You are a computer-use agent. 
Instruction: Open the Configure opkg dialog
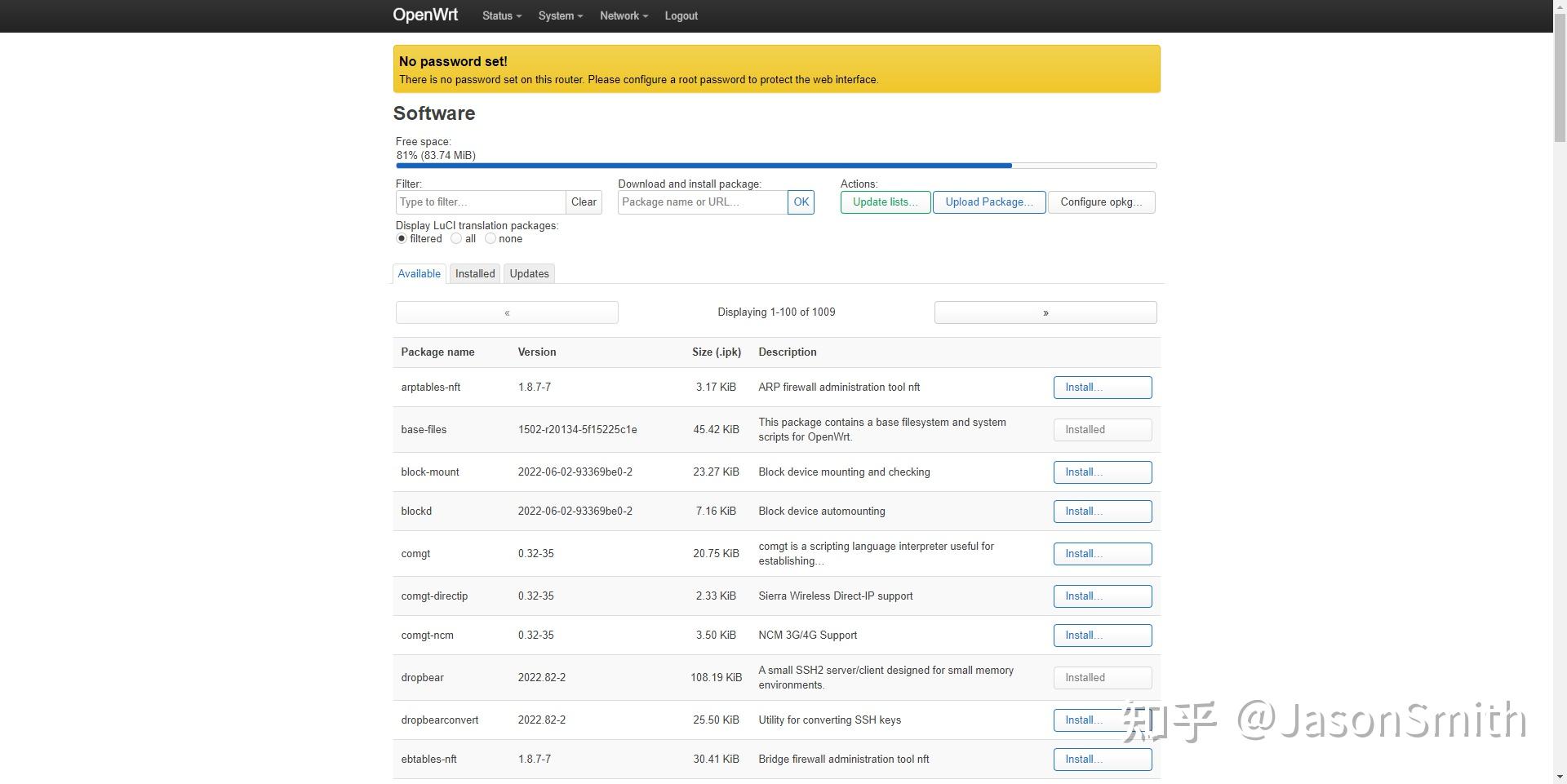pyautogui.click(x=1101, y=202)
